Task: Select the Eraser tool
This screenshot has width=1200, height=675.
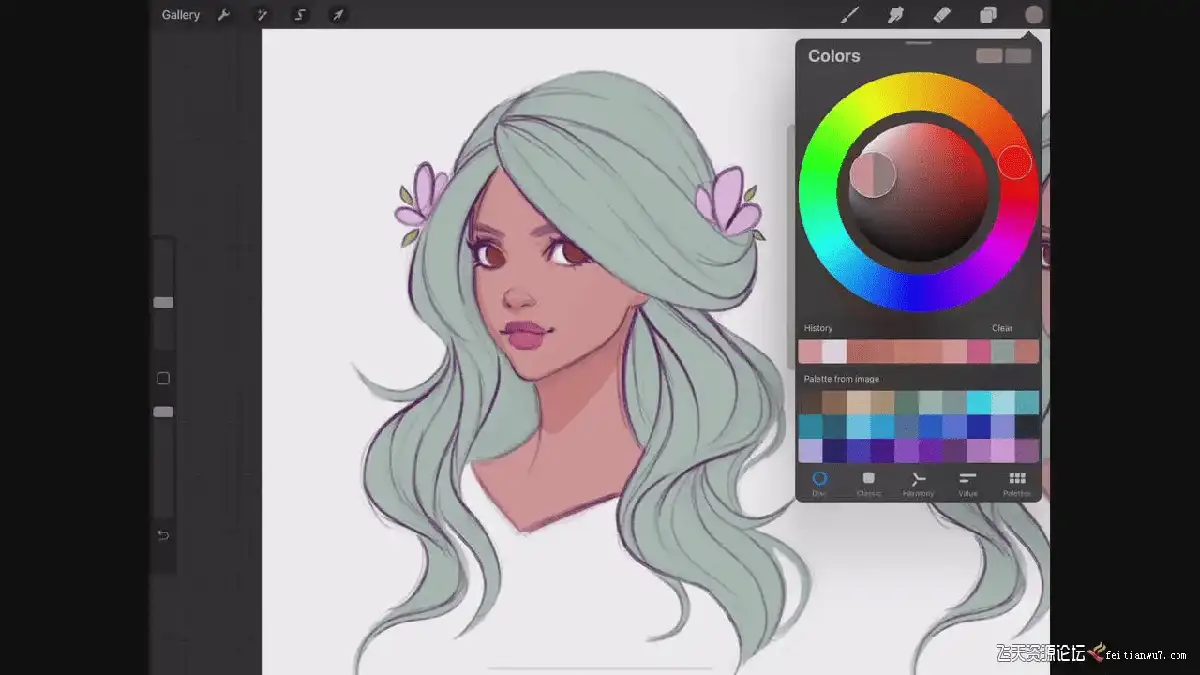Action: point(942,15)
